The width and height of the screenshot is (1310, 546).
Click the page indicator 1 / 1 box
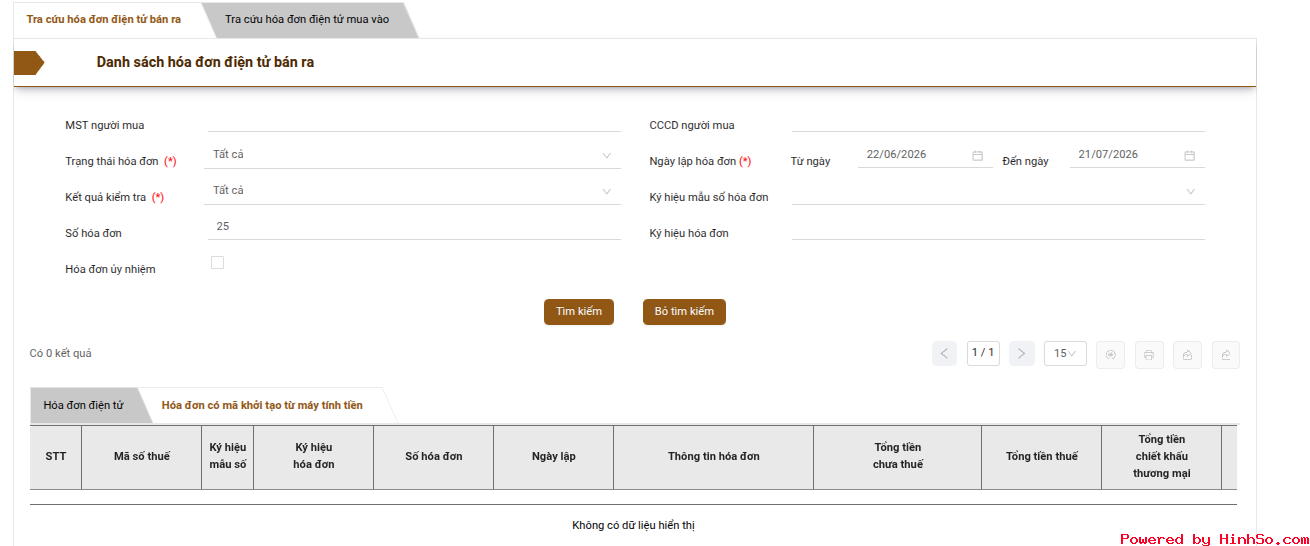tap(983, 353)
